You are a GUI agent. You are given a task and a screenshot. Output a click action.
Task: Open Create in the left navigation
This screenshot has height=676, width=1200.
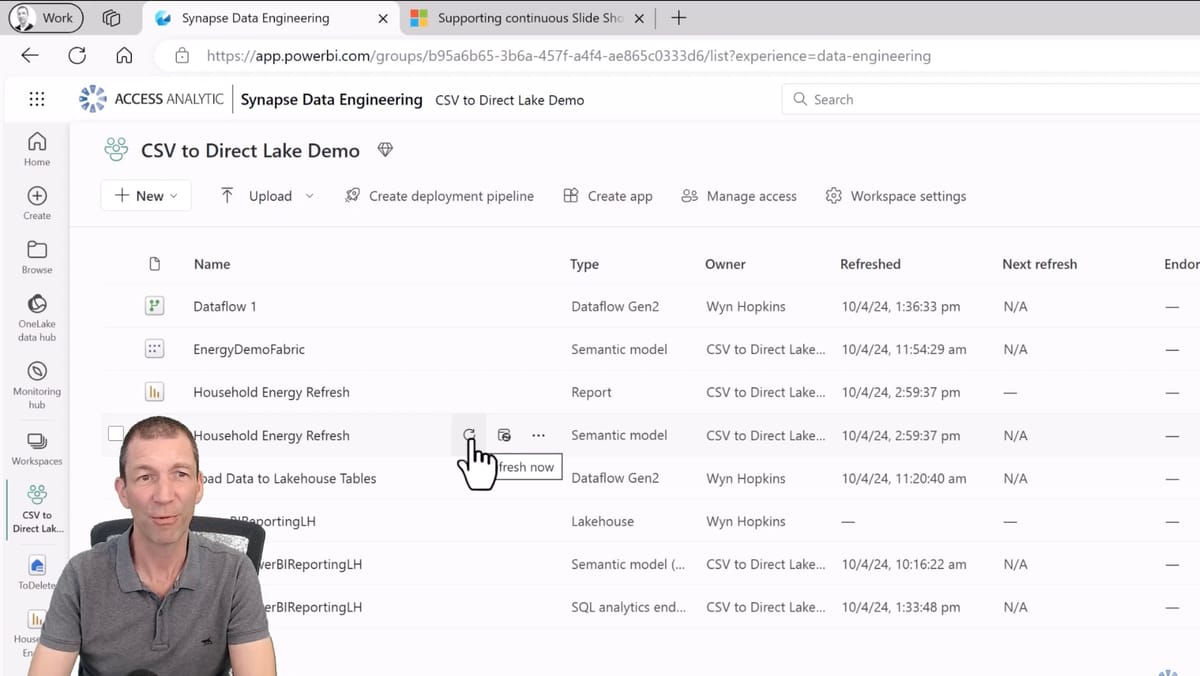[37, 203]
